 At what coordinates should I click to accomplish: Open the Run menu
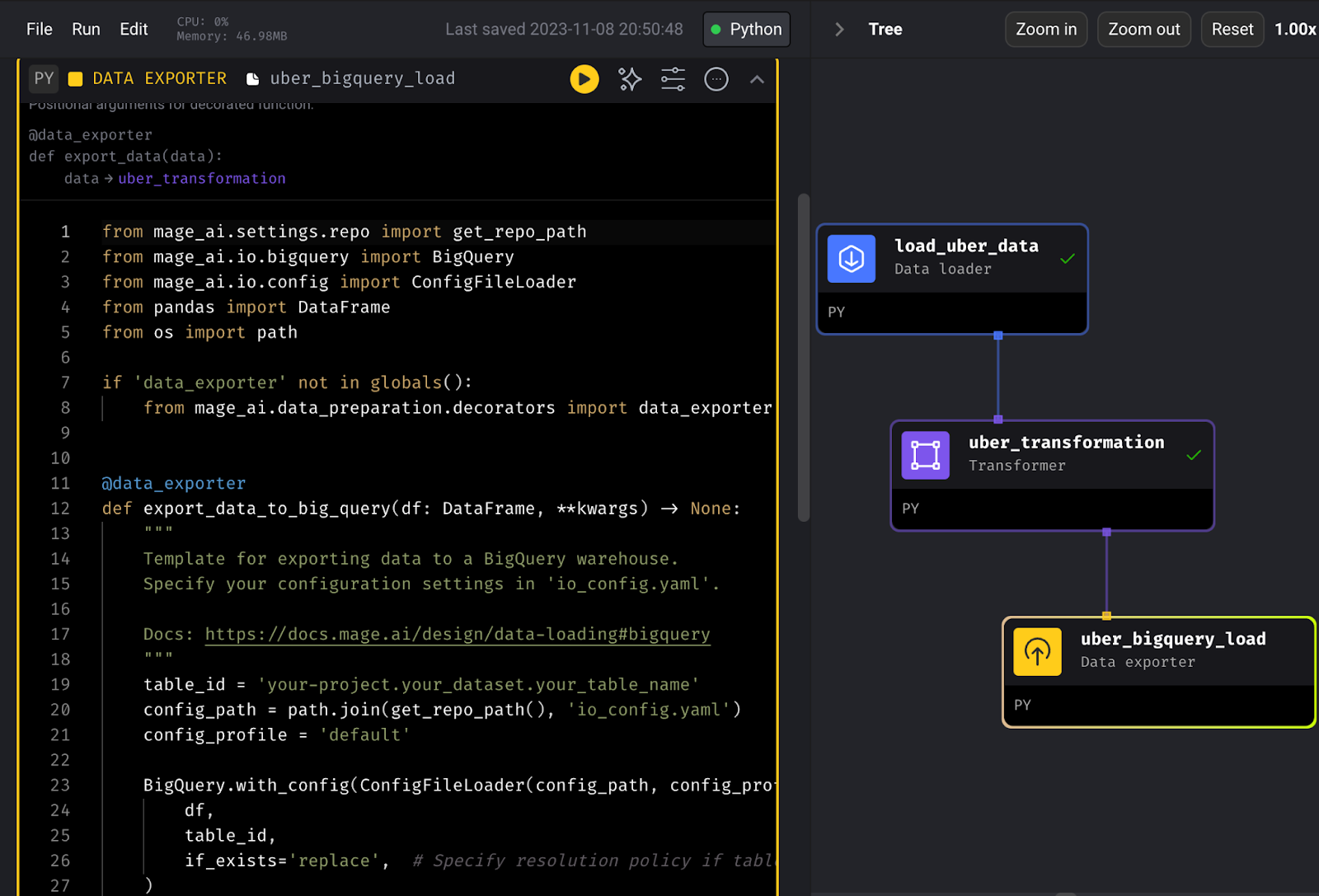click(86, 29)
